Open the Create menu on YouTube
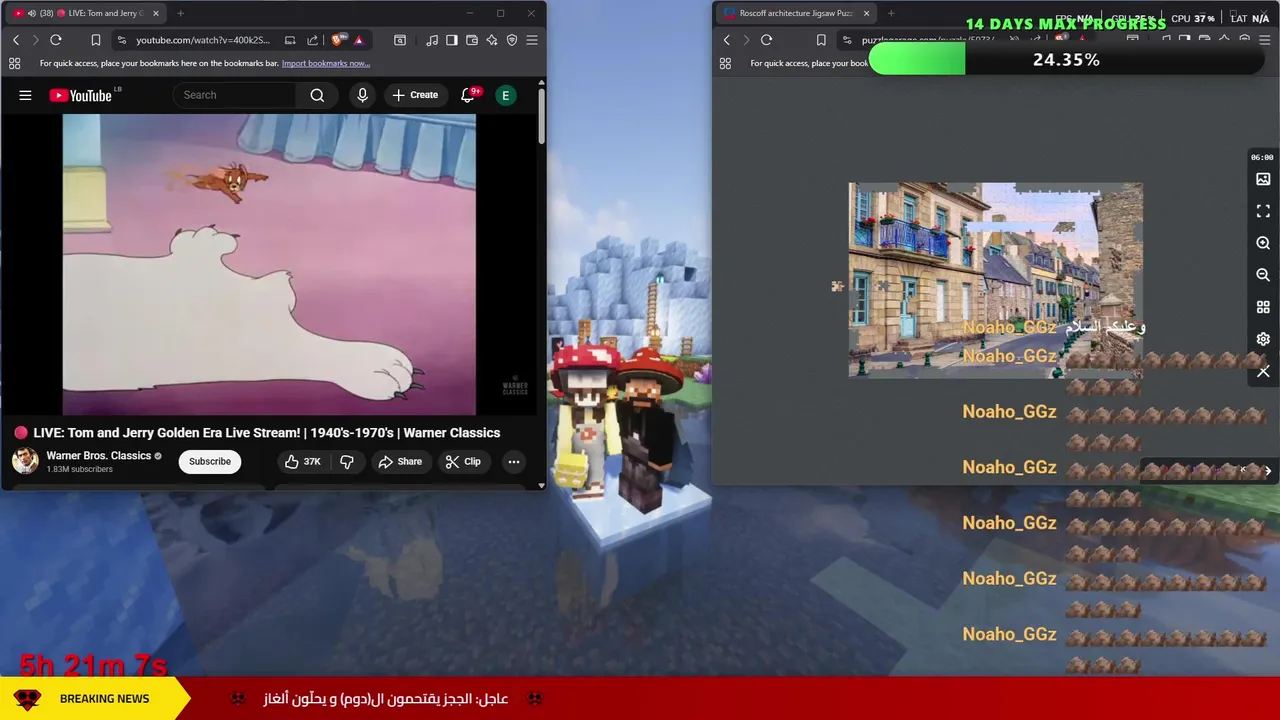Image resolution: width=1280 pixels, height=720 pixels. pos(415,95)
